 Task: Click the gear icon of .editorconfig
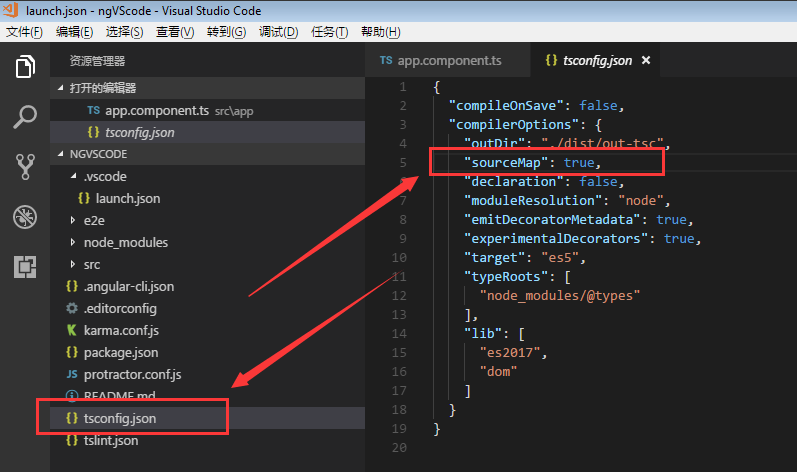pos(72,308)
